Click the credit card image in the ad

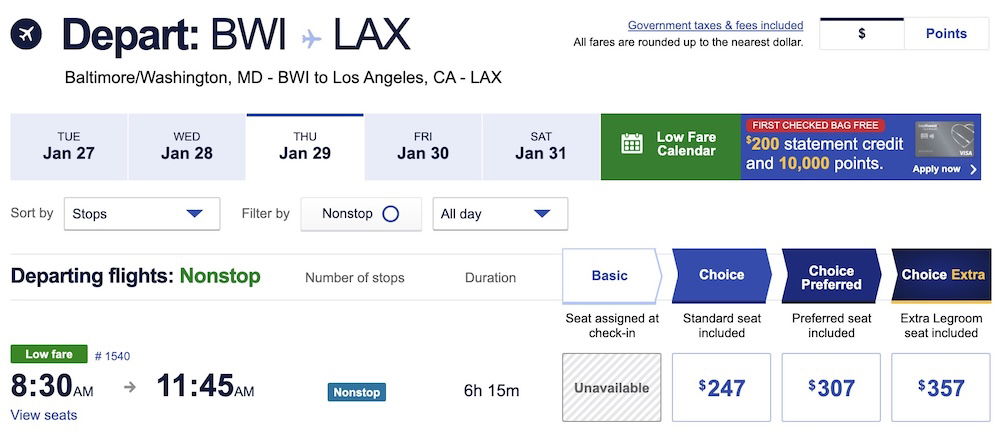pos(945,140)
